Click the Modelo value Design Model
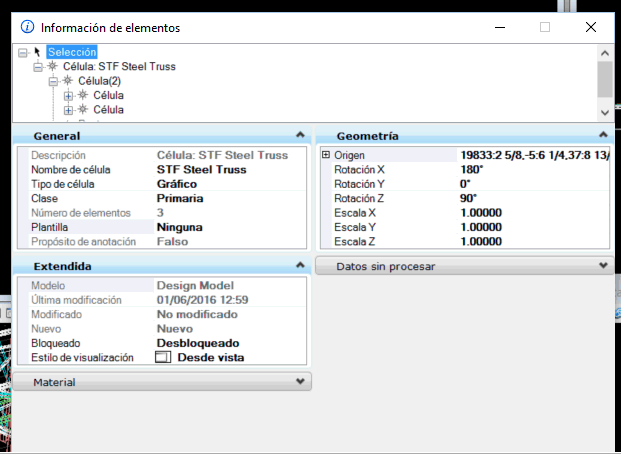 point(195,285)
